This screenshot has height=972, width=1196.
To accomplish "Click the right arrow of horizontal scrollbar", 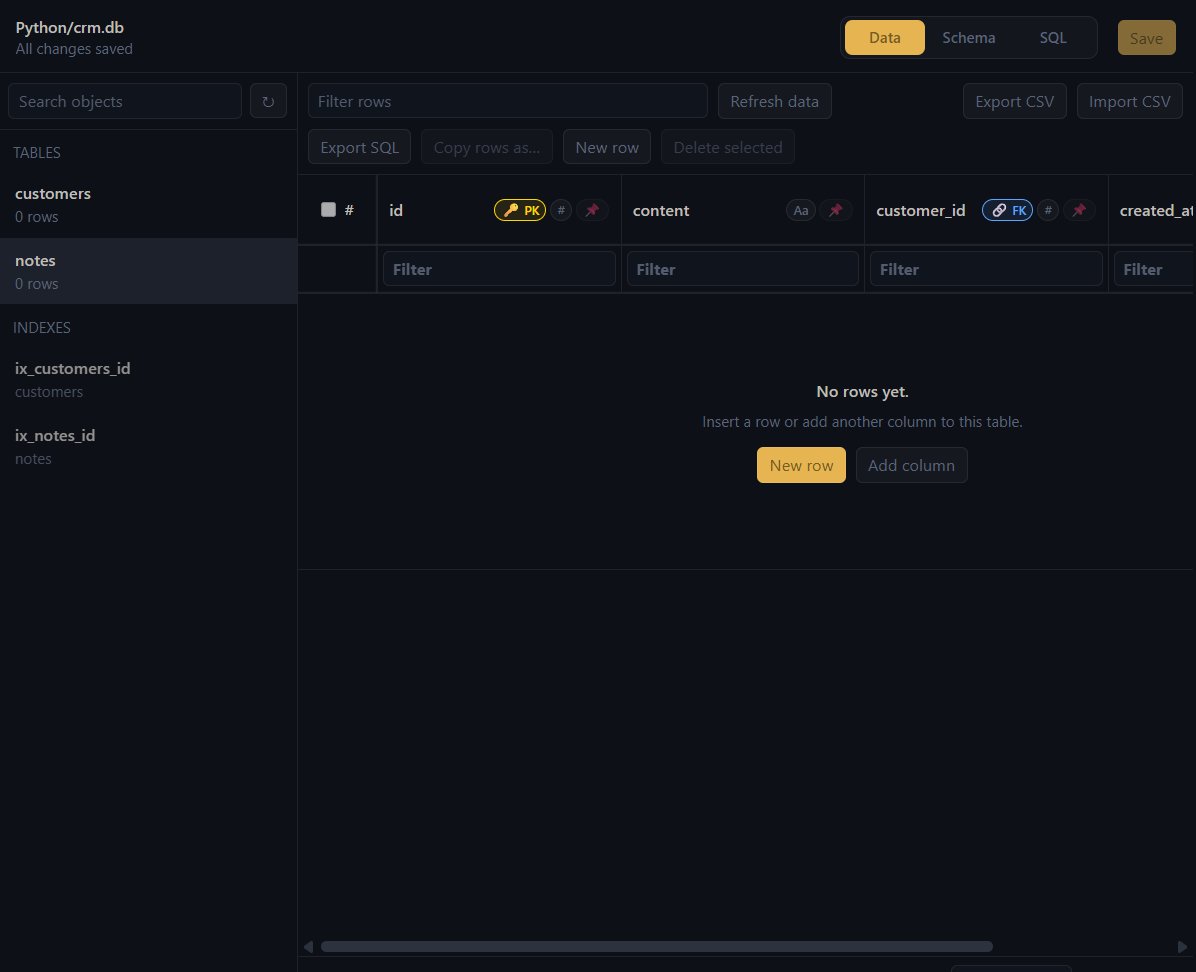I will point(1182,946).
